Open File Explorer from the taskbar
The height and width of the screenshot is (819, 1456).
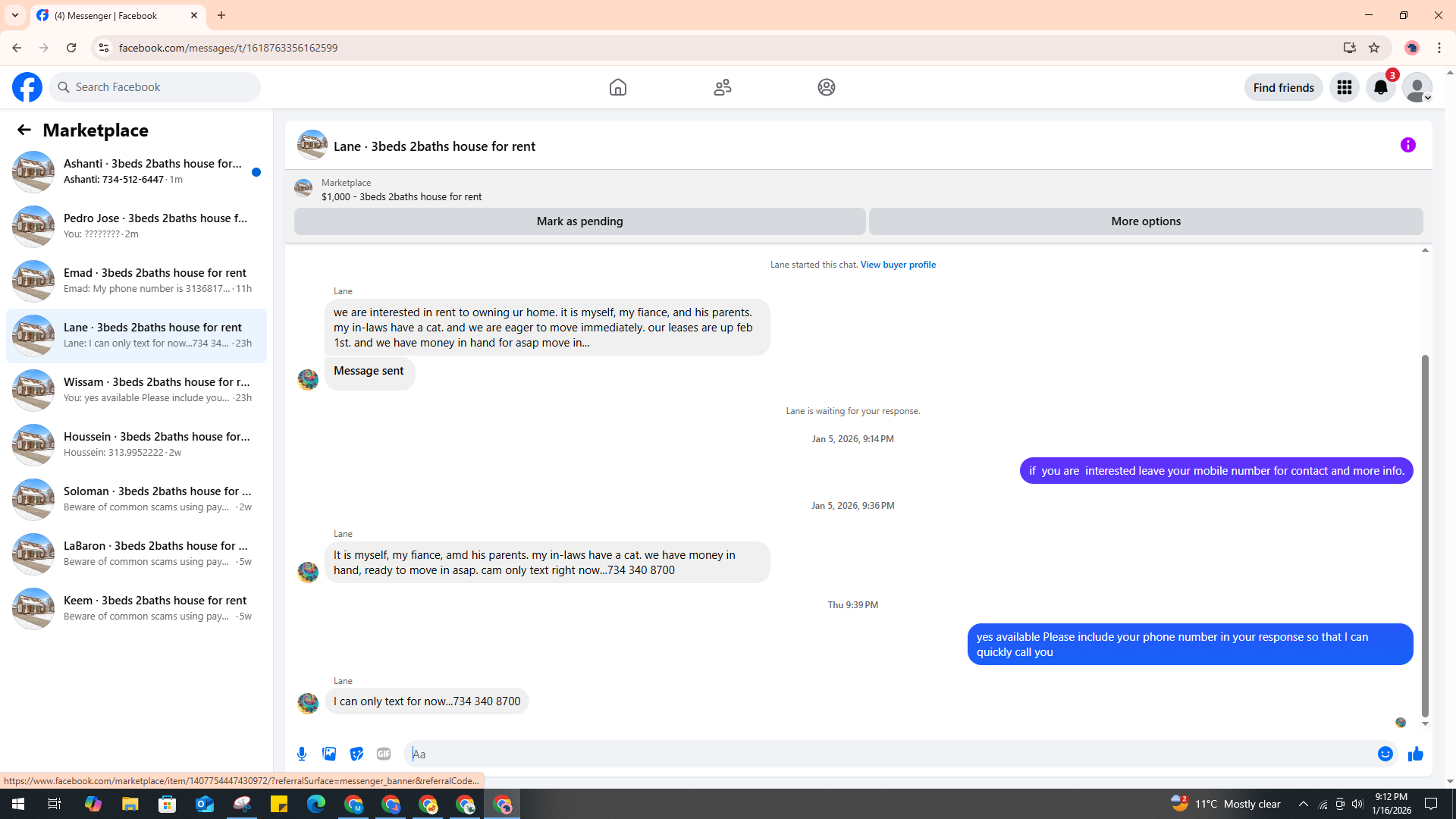[x=130, y=804]
